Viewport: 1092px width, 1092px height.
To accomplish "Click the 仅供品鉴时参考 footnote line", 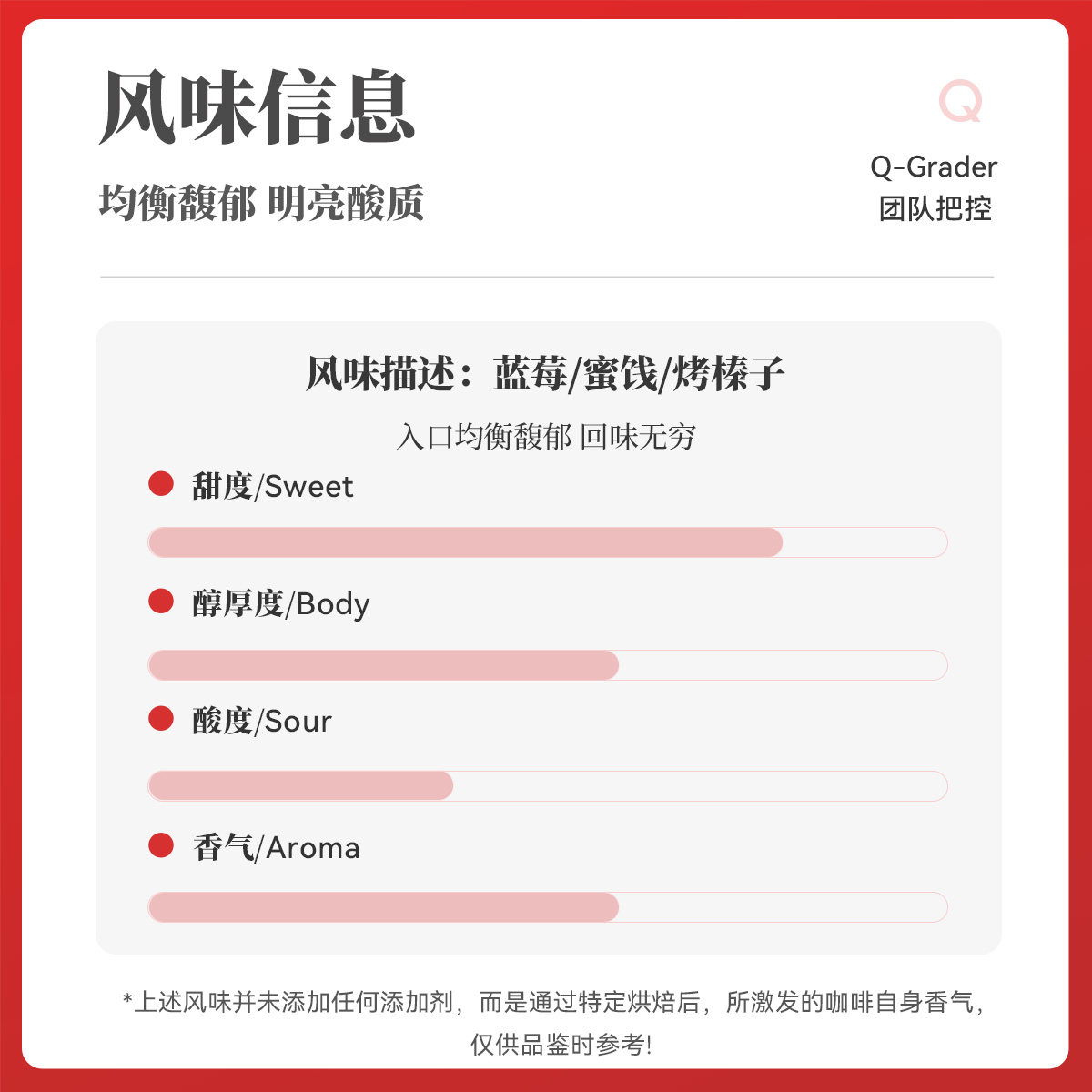I will tap(561, 1044).
